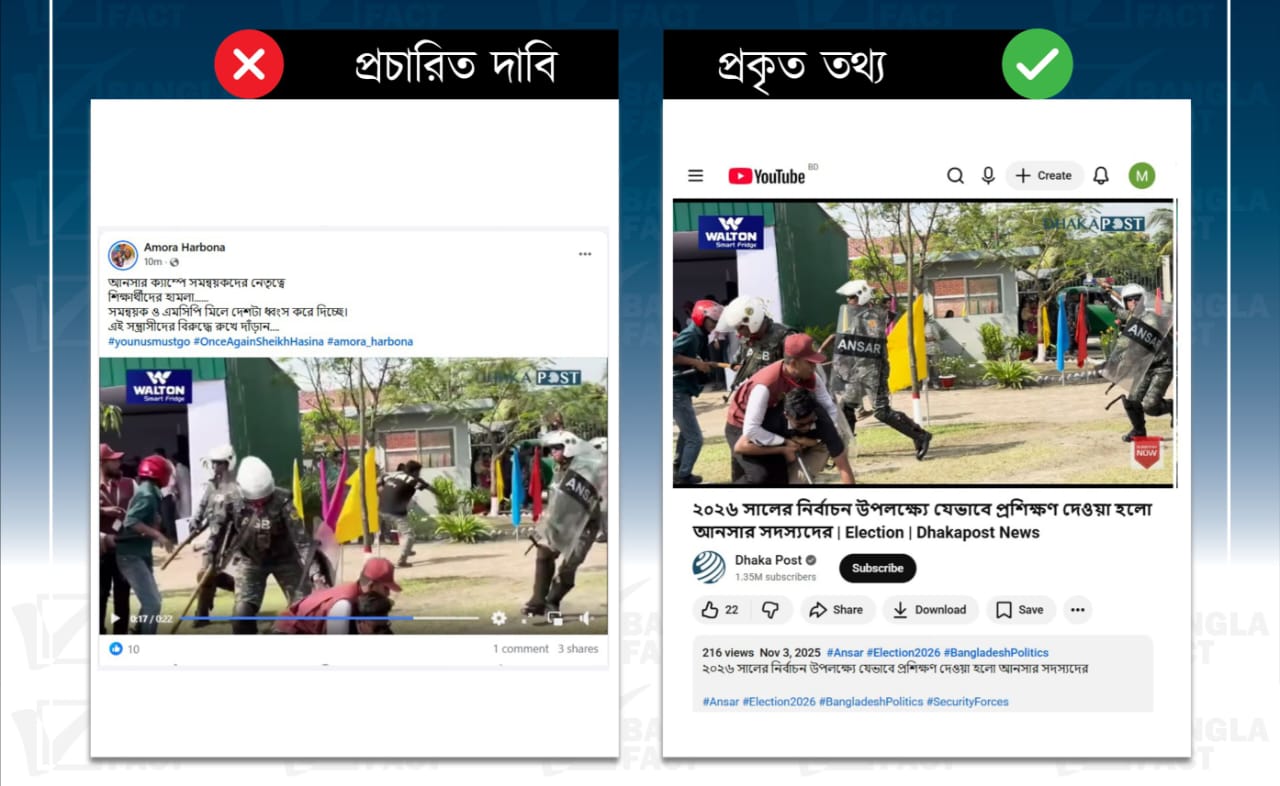Open the three-dot options on Facebook post

[x=585, y=254]
